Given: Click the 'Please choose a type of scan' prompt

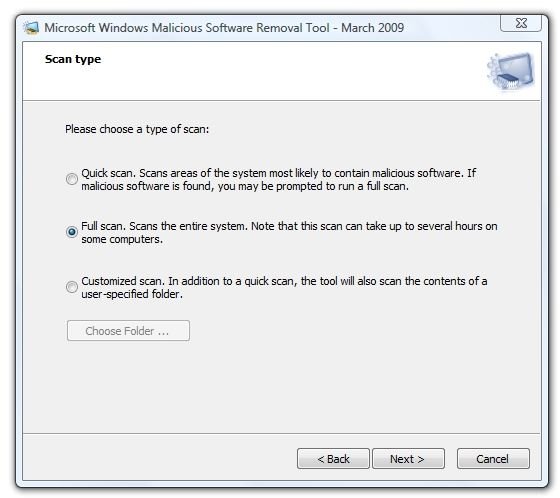Looking at the screenshot, I should coord(137,129).
